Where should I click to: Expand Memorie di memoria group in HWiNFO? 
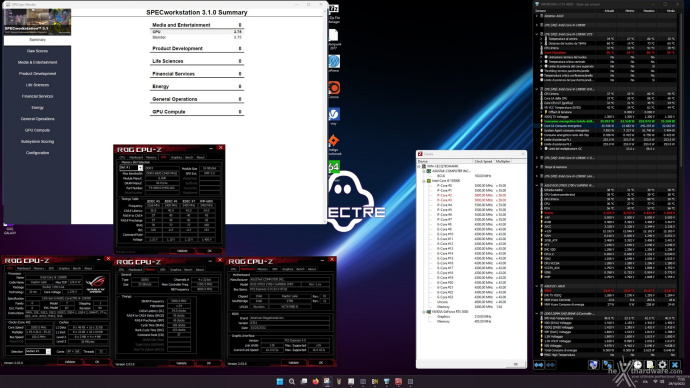coord(537,167)
